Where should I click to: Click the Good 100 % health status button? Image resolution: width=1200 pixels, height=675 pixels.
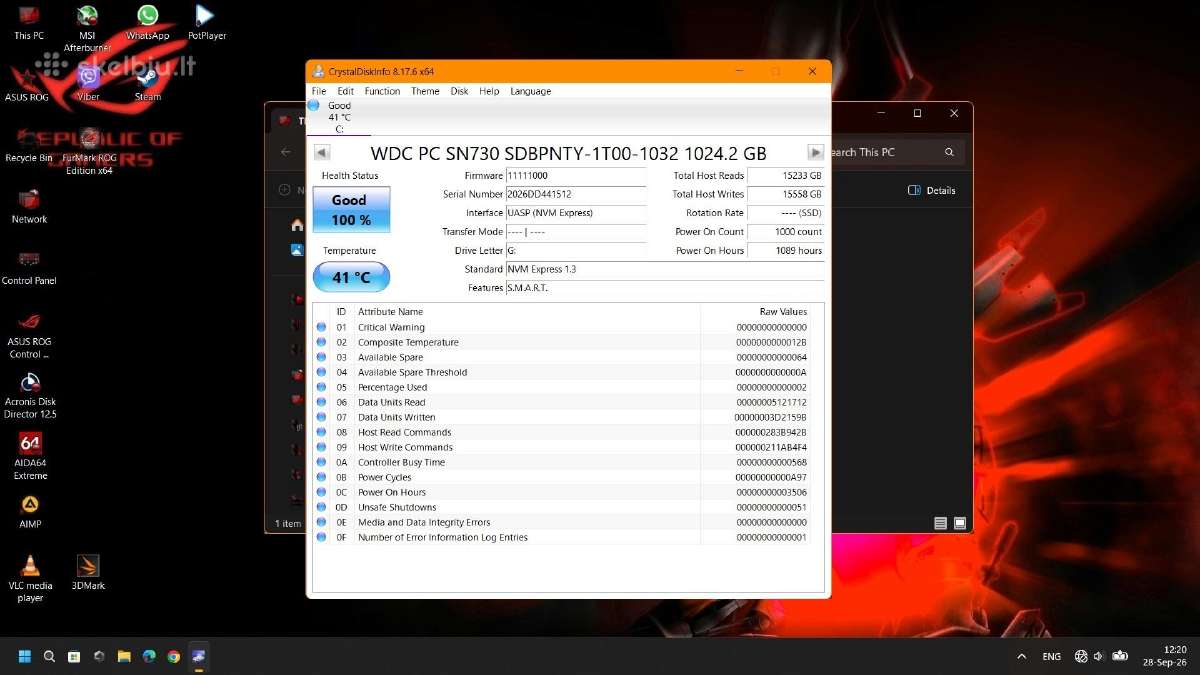click(351, 209)
